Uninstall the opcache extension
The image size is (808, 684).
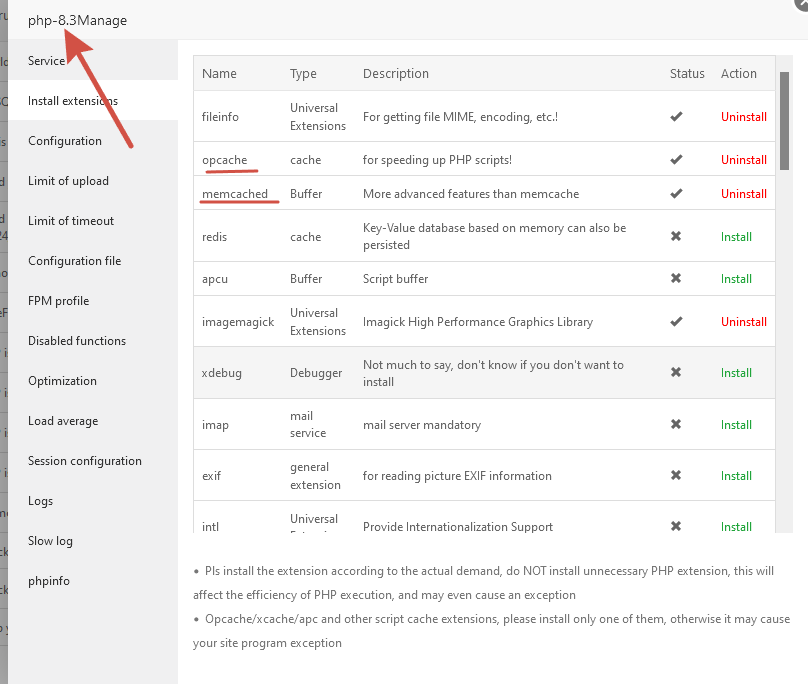(x=744, y=160)
